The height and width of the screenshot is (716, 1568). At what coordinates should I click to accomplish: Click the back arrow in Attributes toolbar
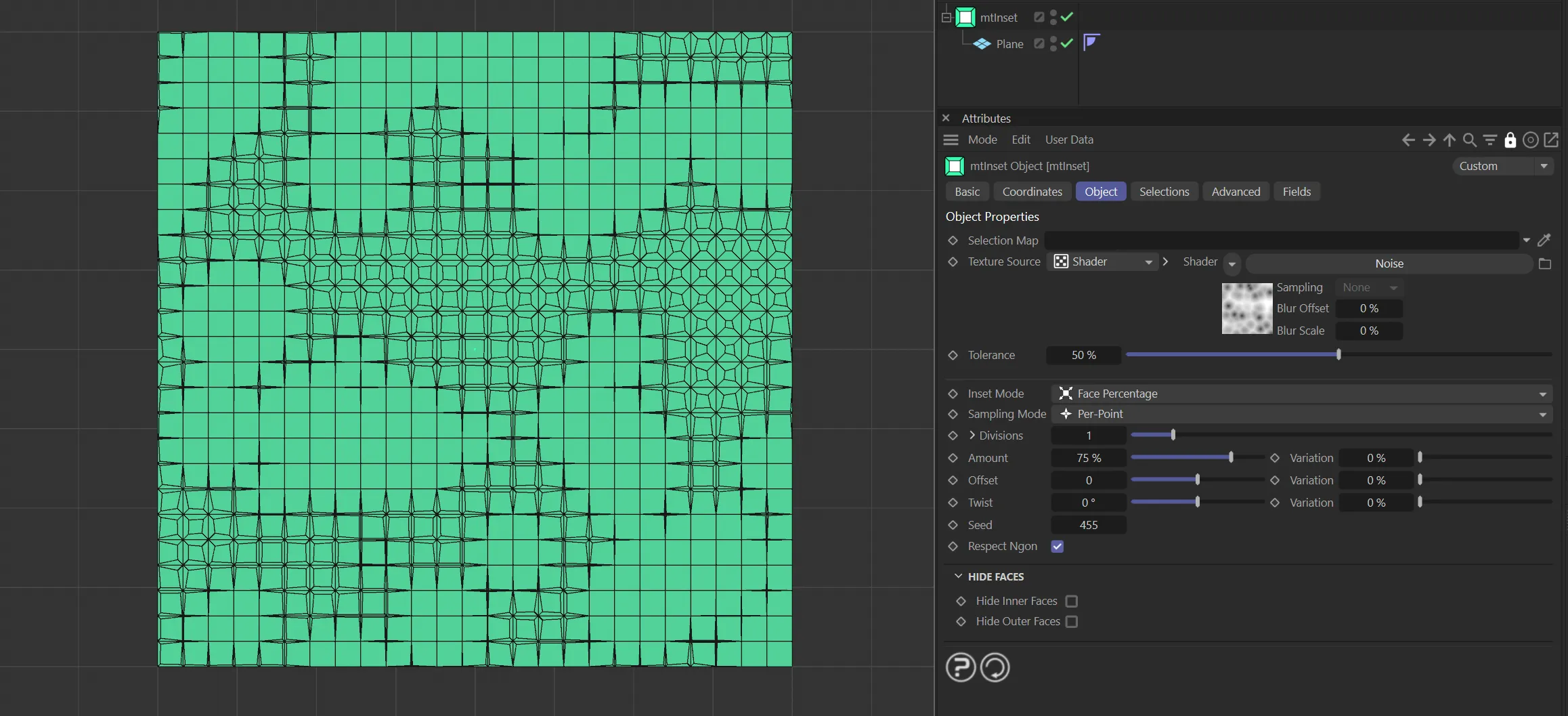point(1408,140)
